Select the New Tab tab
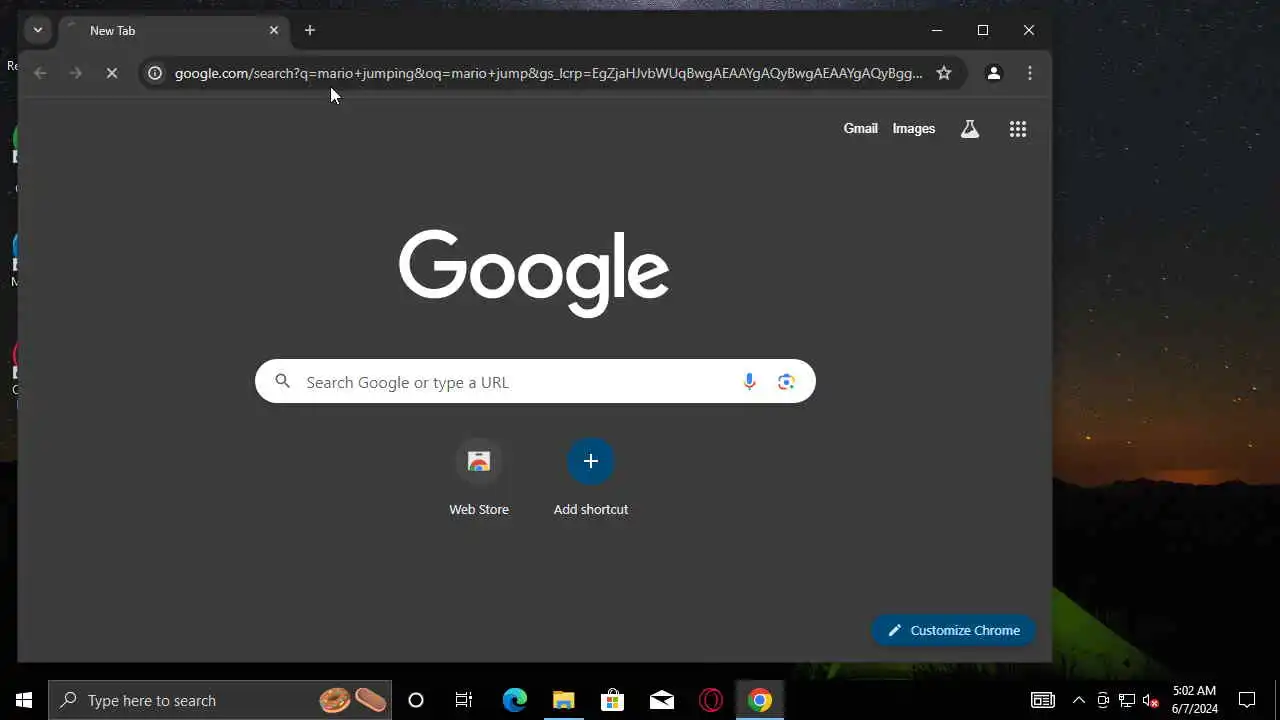 coord(173,30)
